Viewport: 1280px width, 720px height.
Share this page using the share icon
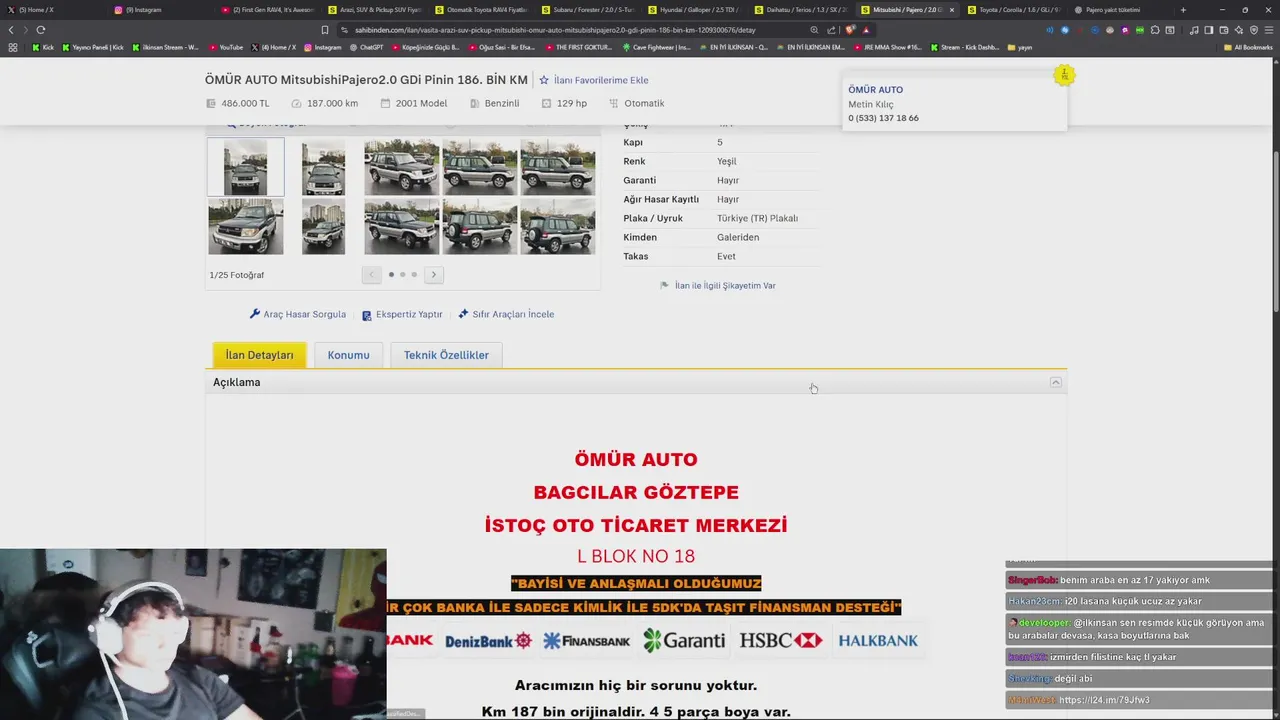pos(832,30)
